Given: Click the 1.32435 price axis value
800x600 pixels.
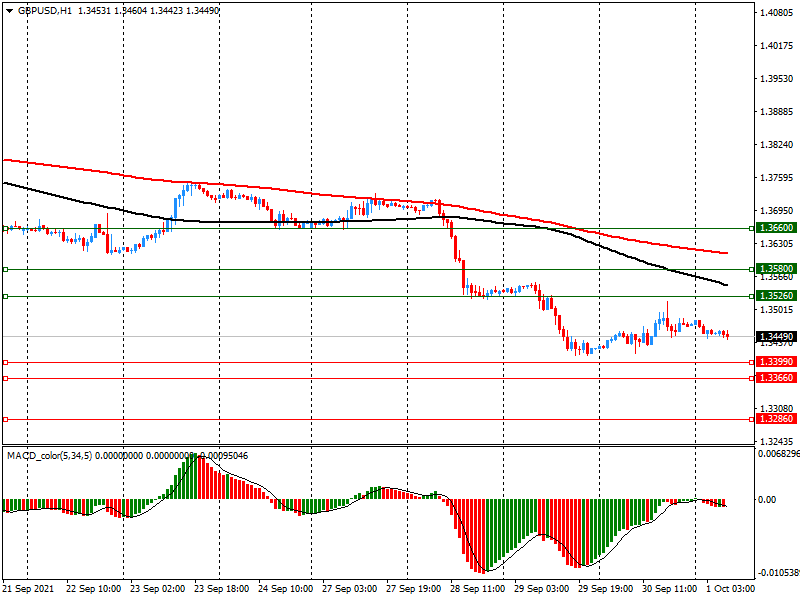Looking at the screenshot, I should (x=777, y=442).
